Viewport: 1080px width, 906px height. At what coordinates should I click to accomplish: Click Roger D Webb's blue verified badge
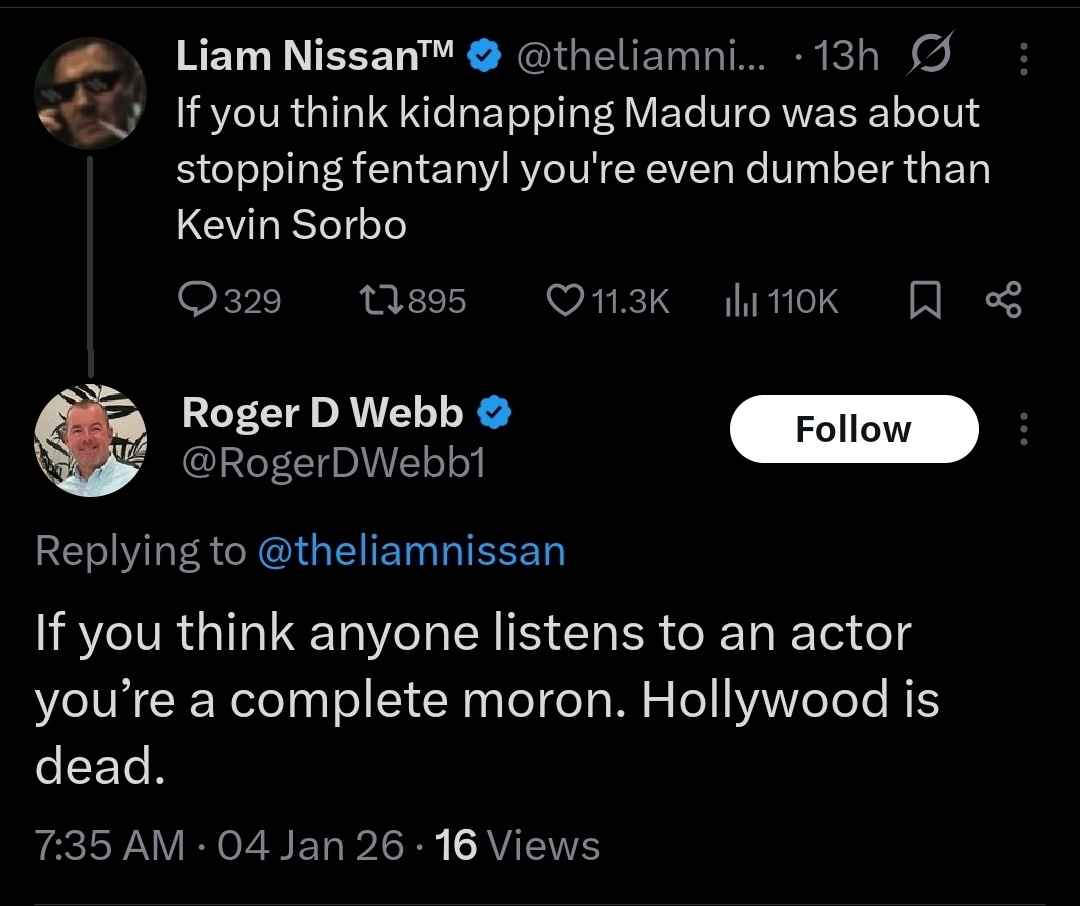497,413
